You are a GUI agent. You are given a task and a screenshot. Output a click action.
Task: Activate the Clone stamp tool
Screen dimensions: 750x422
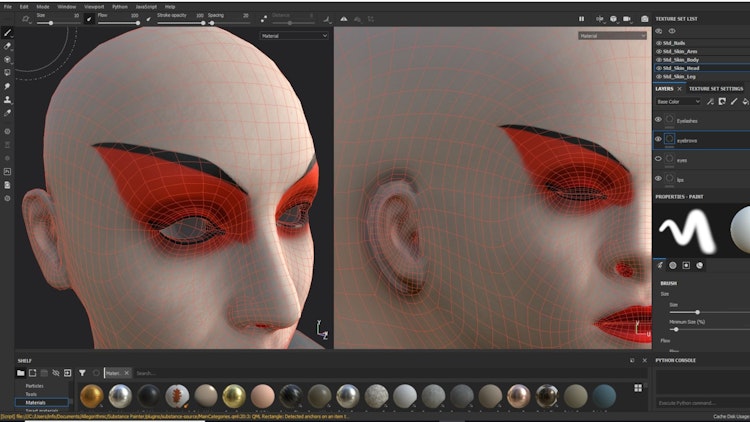tap(8, 100)
